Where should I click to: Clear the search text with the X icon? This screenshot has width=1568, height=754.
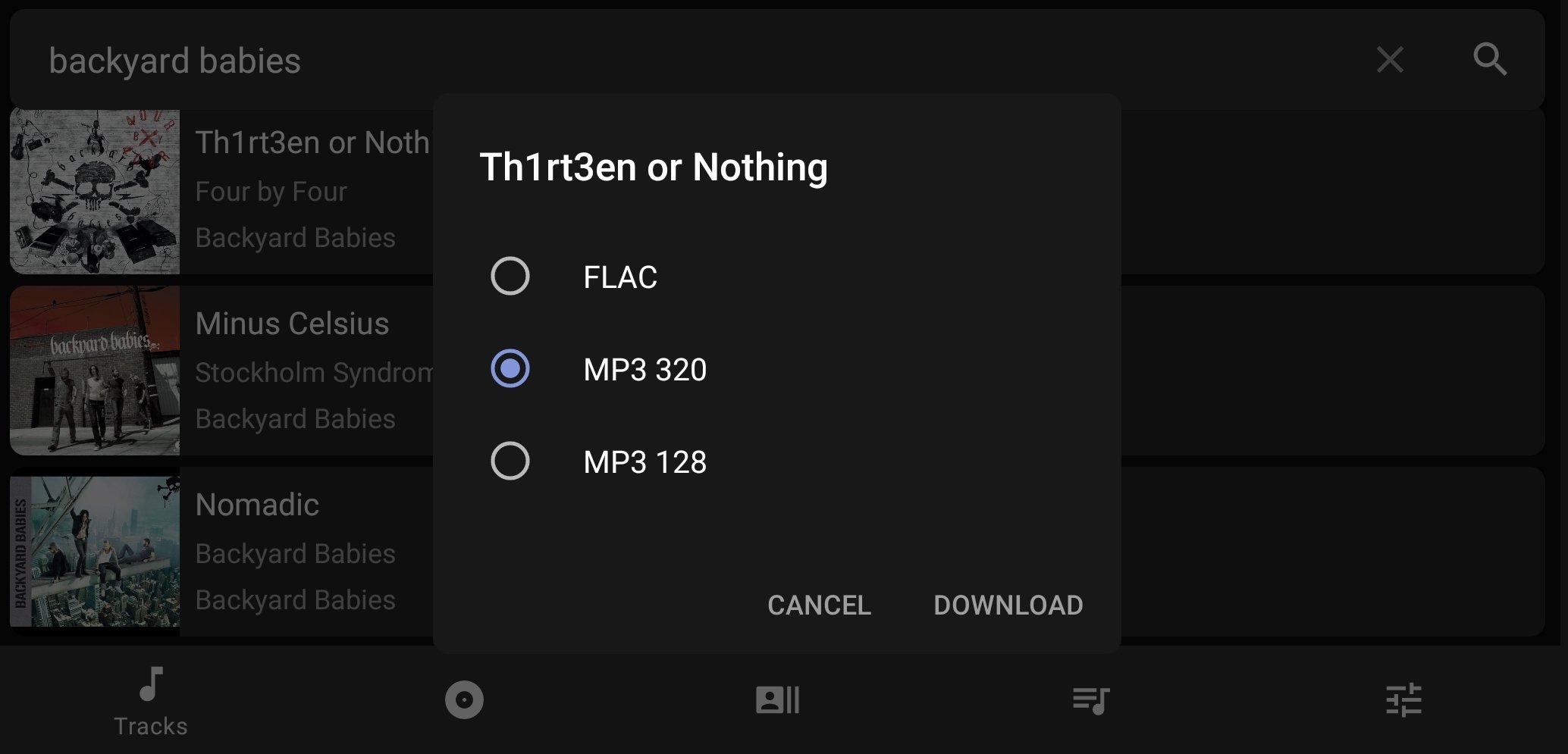tap(1390, 60)
